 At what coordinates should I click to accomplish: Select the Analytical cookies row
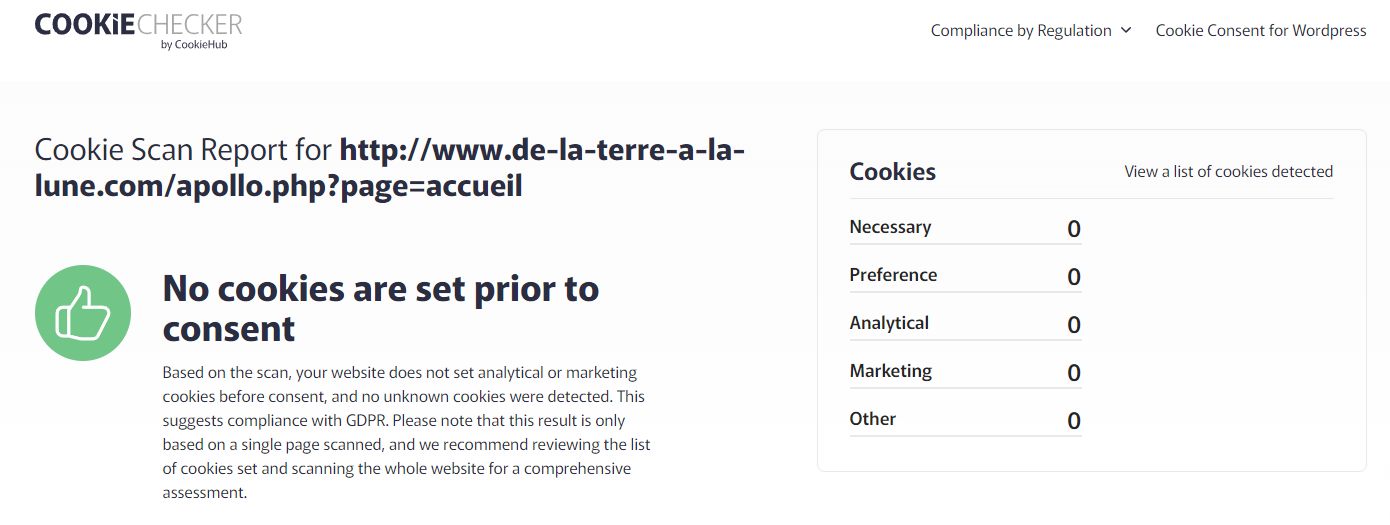pyautogui.click(x=965, y=324)
